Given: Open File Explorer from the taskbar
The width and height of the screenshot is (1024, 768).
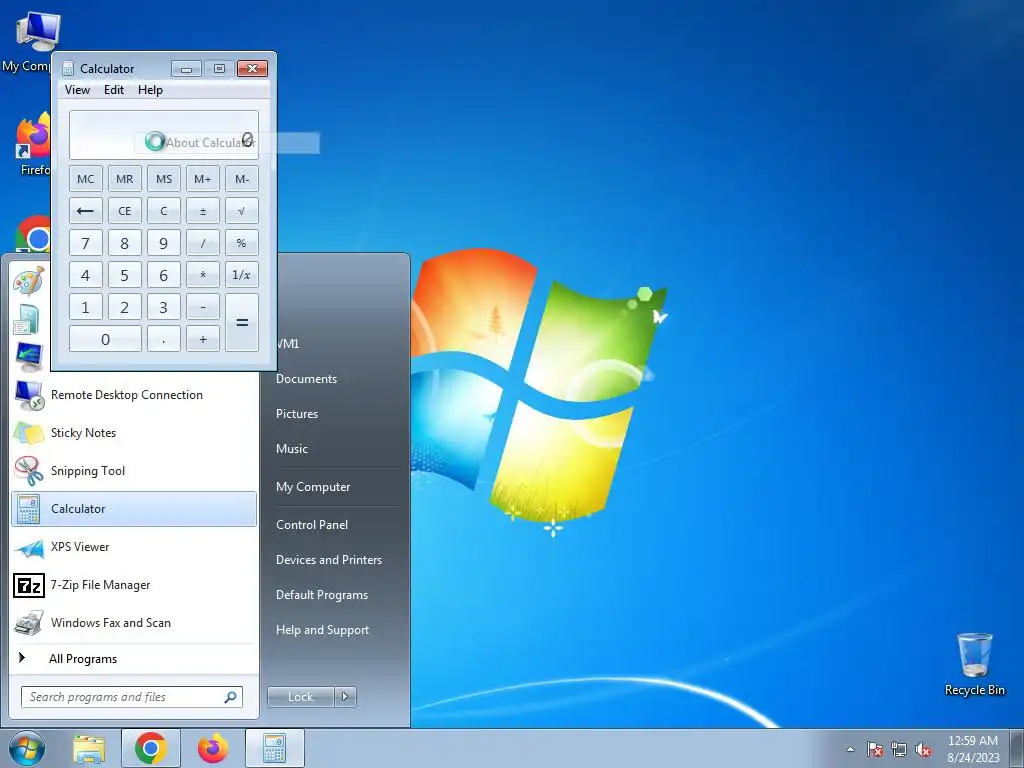Looking at the screenshot, I should pos(89,748).
